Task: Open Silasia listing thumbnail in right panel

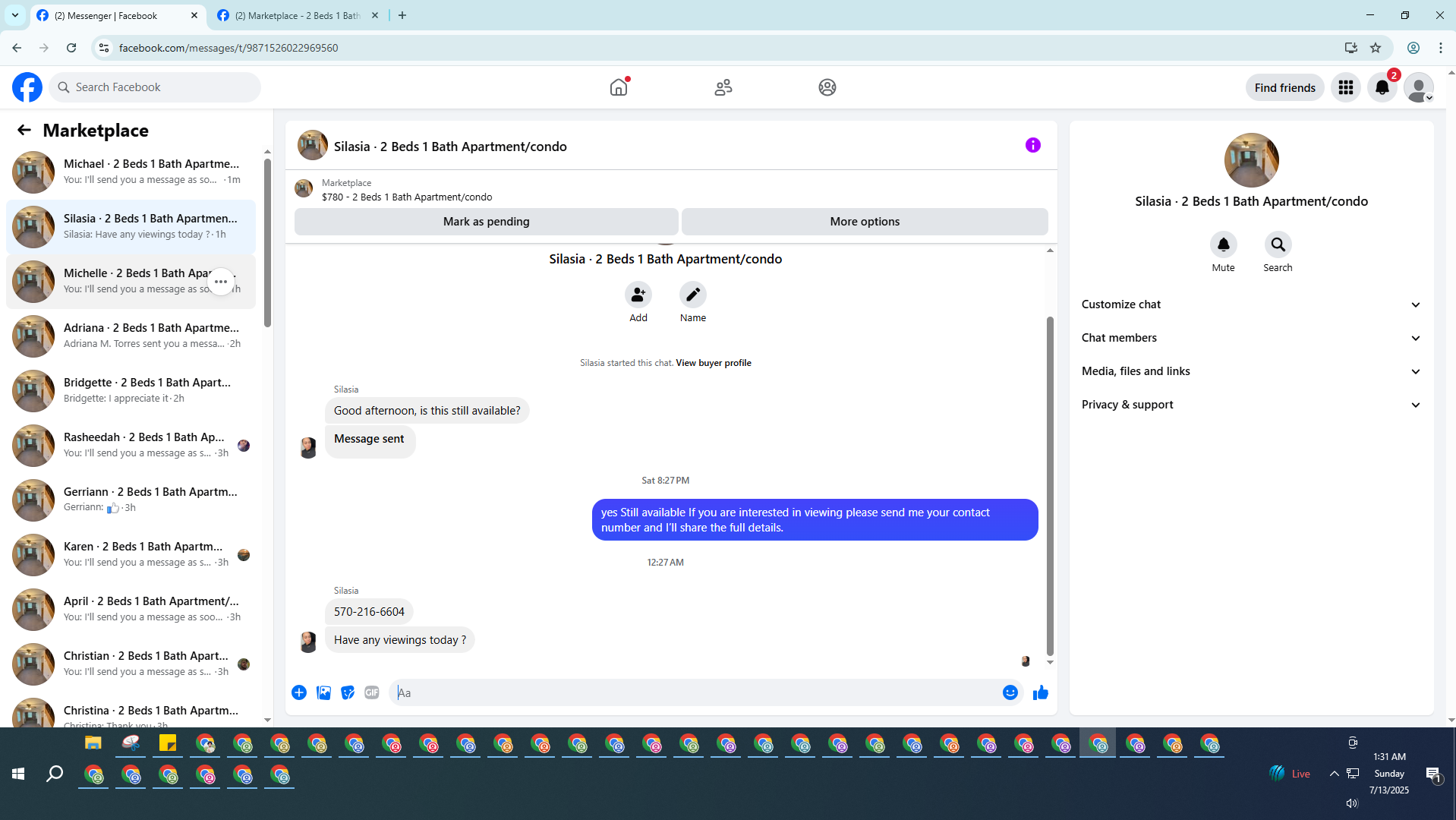Action: coord(1251,160)
